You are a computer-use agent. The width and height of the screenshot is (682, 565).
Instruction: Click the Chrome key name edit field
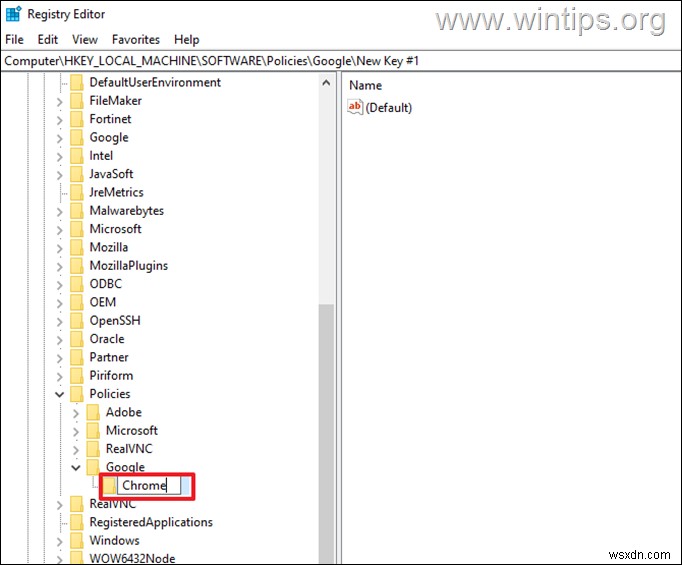tap(149, 485)
